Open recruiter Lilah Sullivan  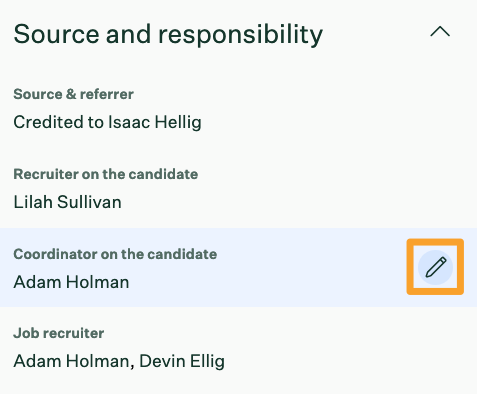[x=67, y=202]
